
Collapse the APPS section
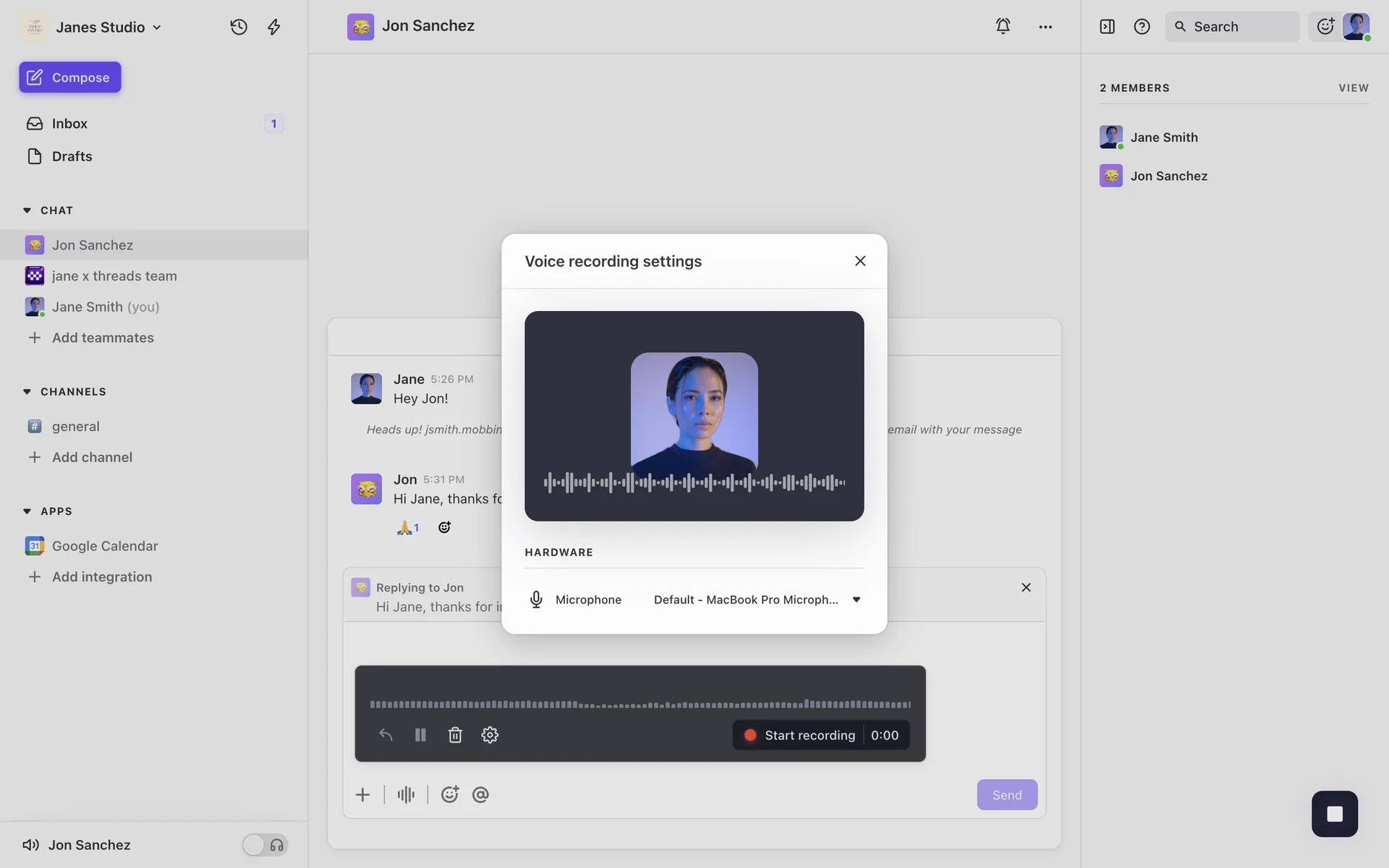(27, 511)
